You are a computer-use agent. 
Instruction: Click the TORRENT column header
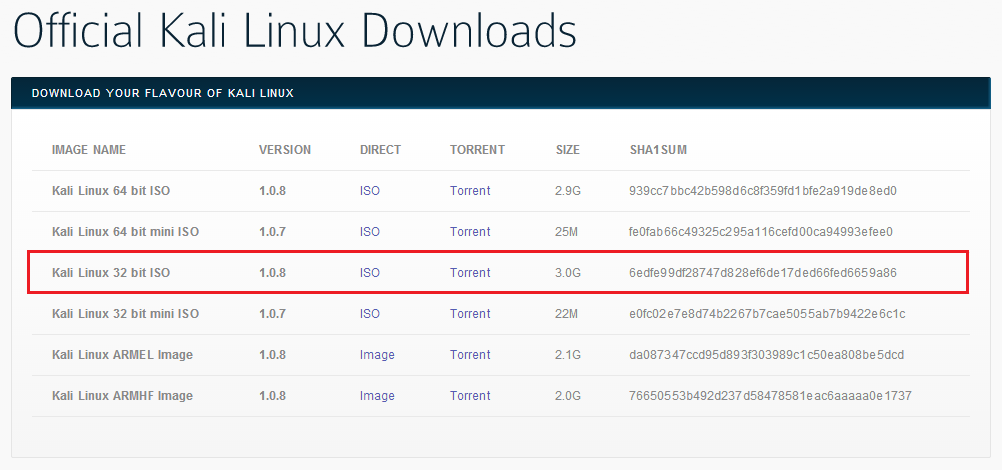coord(477,150)
